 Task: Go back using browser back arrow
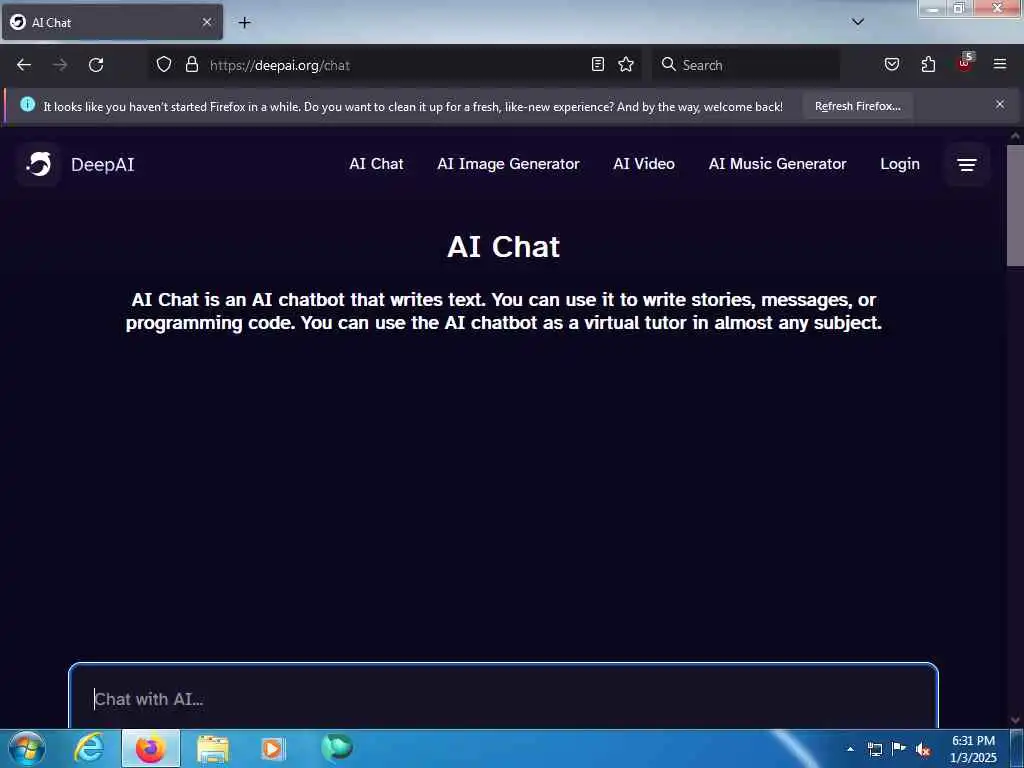point(24,65)
